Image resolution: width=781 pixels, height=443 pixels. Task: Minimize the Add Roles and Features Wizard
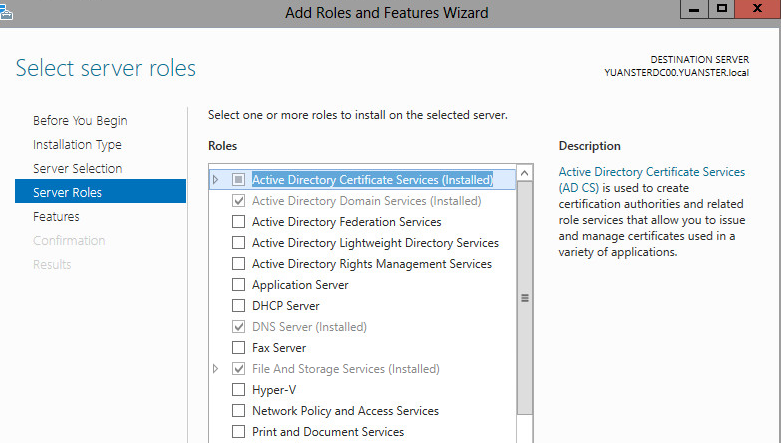(x=694, y=9)
